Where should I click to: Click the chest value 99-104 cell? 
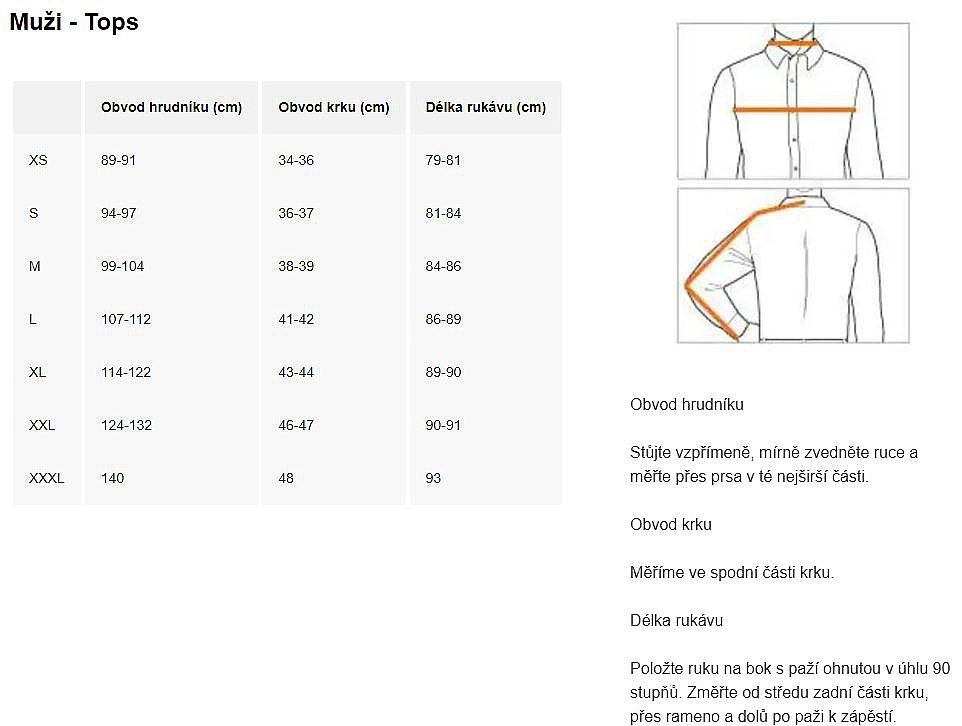coord(123,266)
